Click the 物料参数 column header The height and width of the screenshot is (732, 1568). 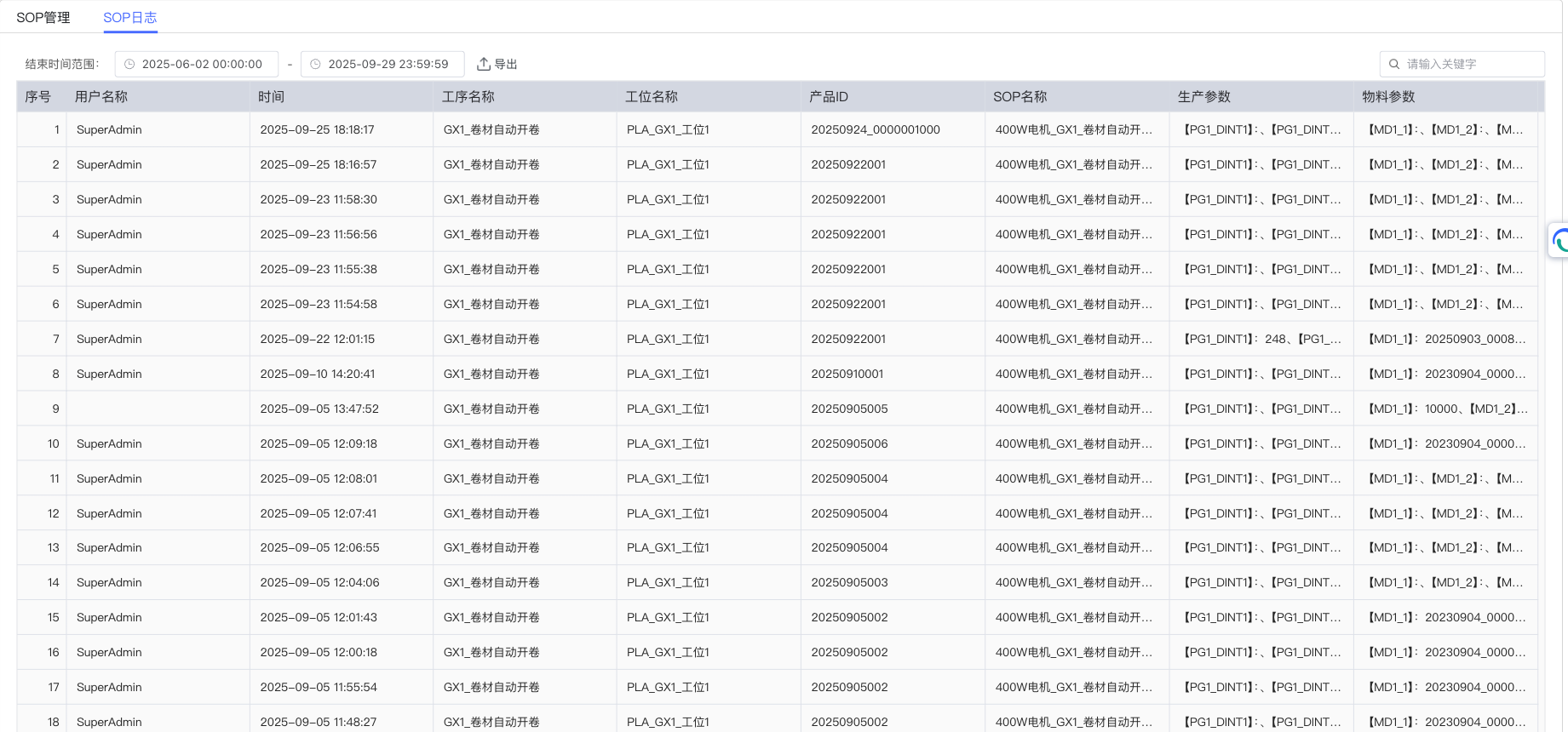pyautogui.click(x=1388, y=97)
